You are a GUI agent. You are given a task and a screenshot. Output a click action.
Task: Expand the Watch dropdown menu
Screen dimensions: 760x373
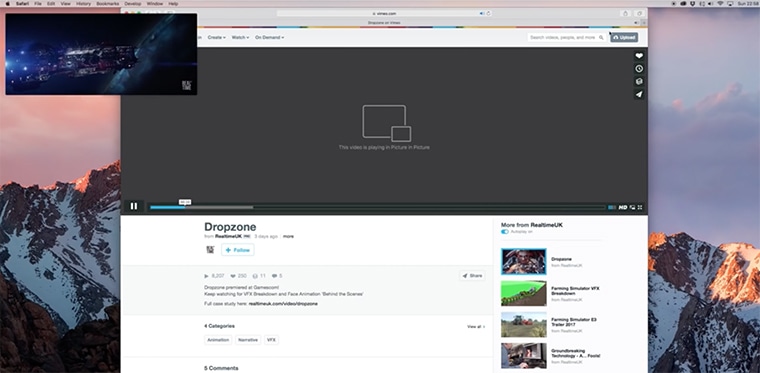(240, 37)
